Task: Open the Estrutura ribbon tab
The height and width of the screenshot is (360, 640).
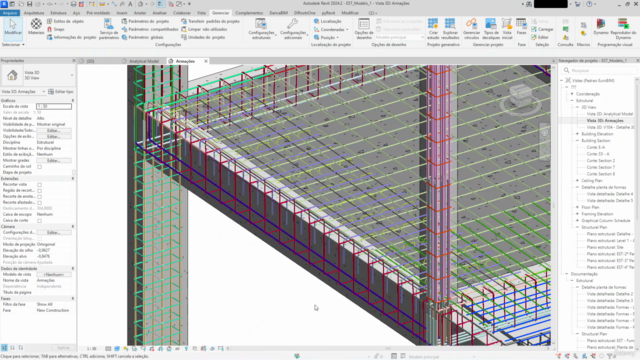Action: point(58,13)
